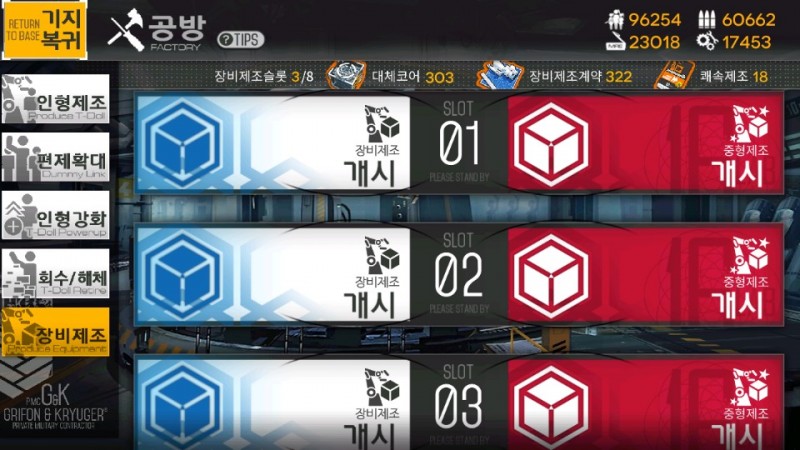Click the ammunition resource icon

tap(707, 20)
